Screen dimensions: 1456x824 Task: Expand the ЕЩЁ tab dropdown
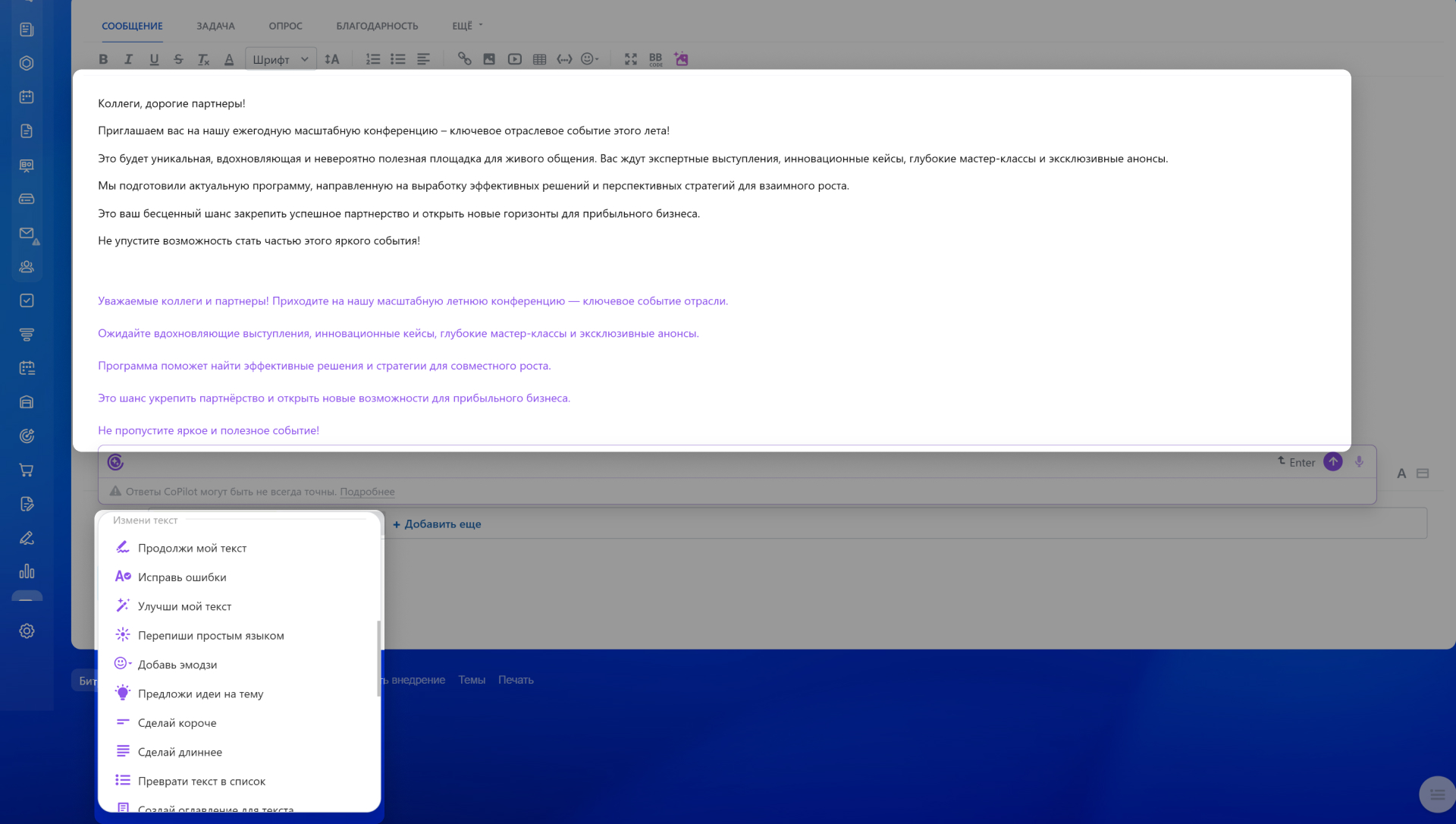tap(466, 26)
